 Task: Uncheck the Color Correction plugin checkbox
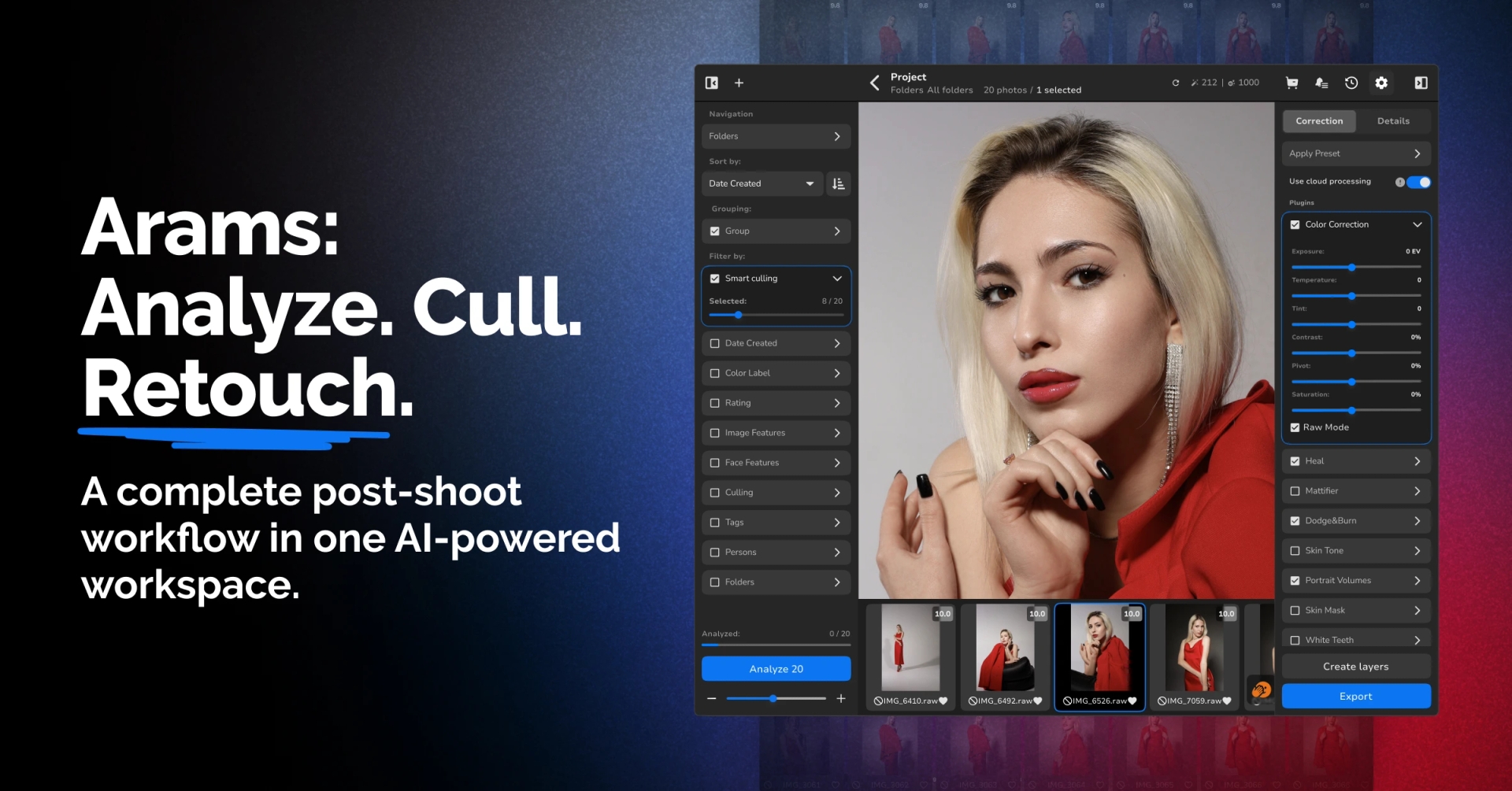1295,224
